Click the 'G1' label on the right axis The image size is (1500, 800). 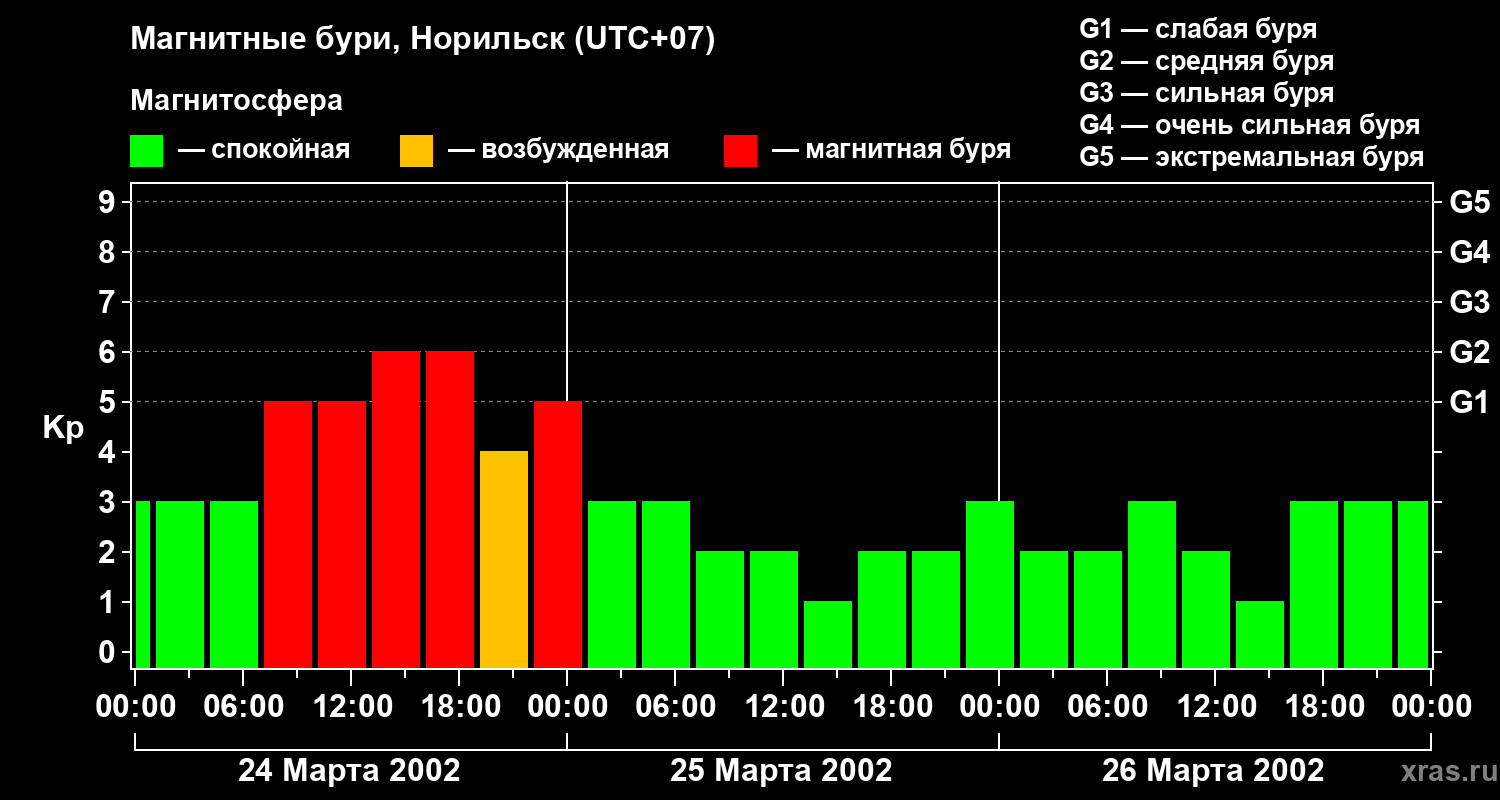tap(1469, 402)
